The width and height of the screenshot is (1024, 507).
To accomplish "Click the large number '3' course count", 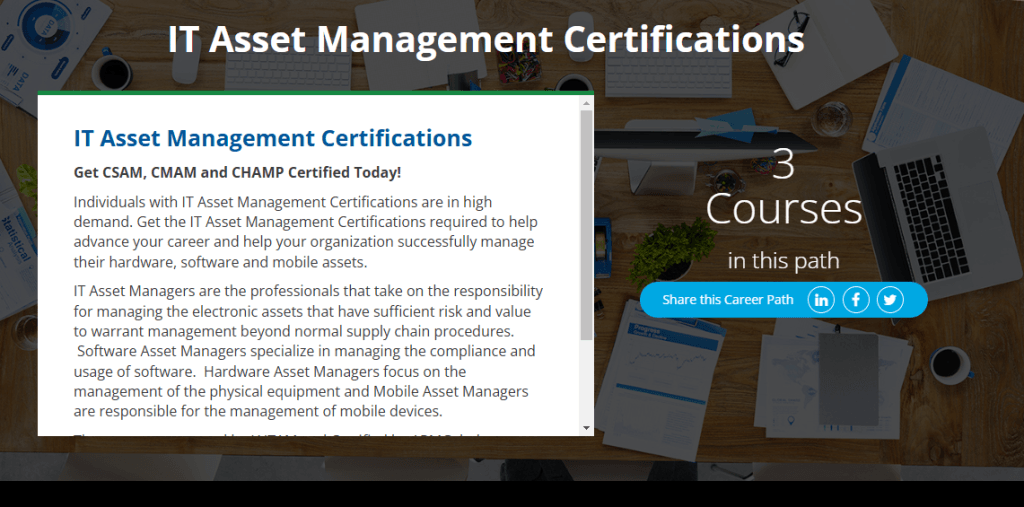I will (x=783, y=165).
